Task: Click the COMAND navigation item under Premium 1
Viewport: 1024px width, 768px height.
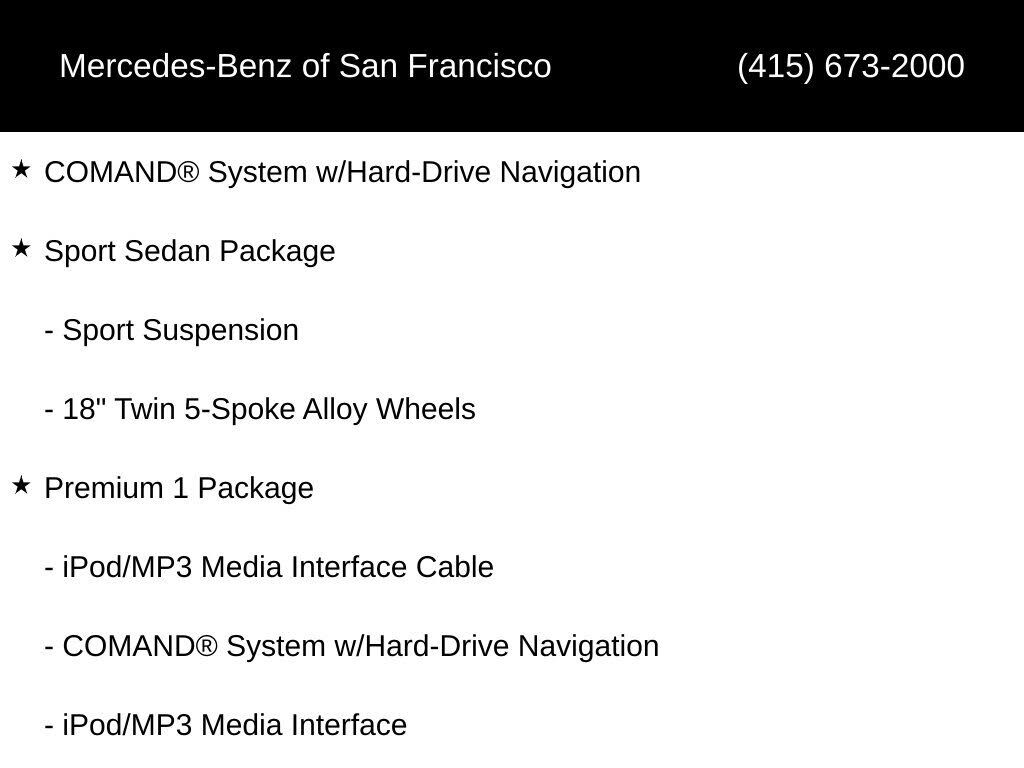Action: pyautogui.click(x=351, y=647)
